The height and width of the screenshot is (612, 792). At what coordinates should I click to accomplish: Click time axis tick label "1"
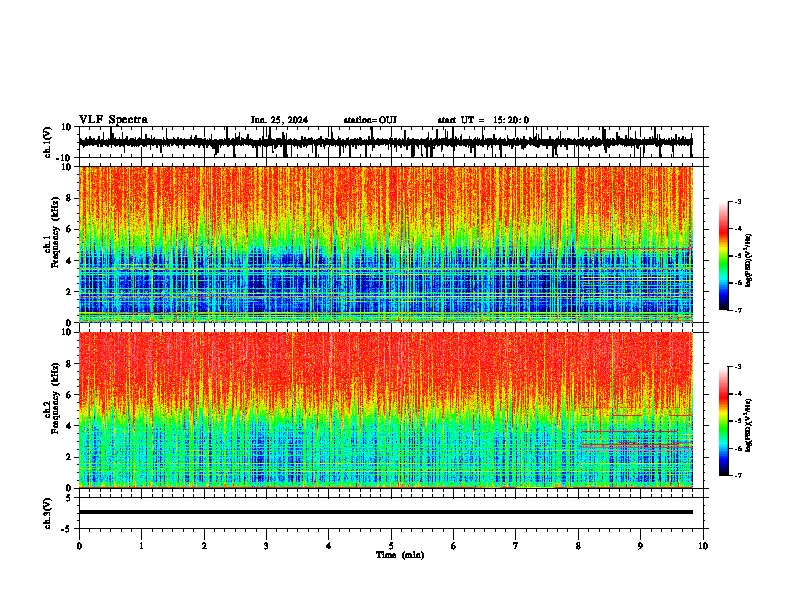[x=141, y=546]
